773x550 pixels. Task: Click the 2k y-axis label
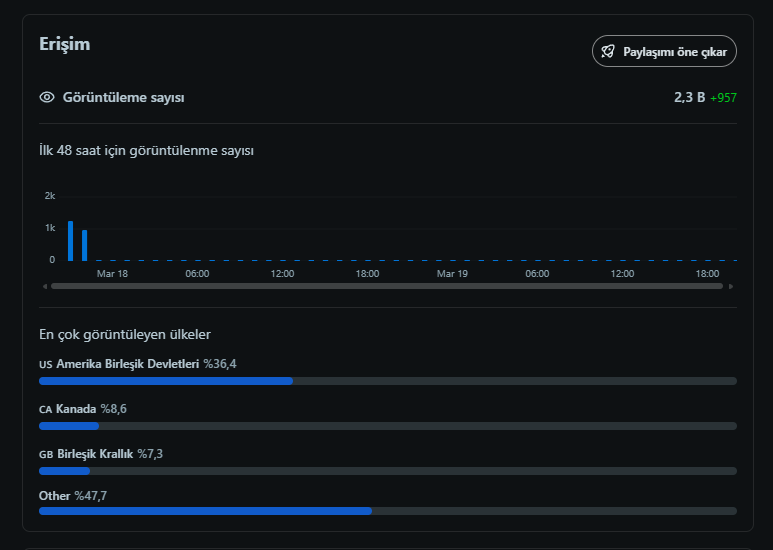50,196
